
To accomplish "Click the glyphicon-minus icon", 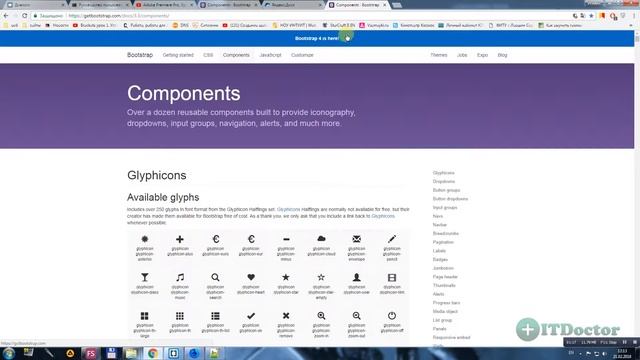I will point(286,239).
